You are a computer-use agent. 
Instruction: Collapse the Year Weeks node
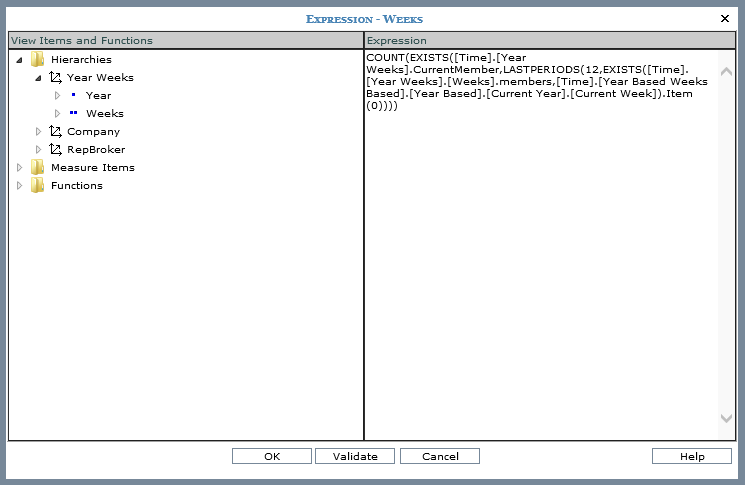point(38,78)
